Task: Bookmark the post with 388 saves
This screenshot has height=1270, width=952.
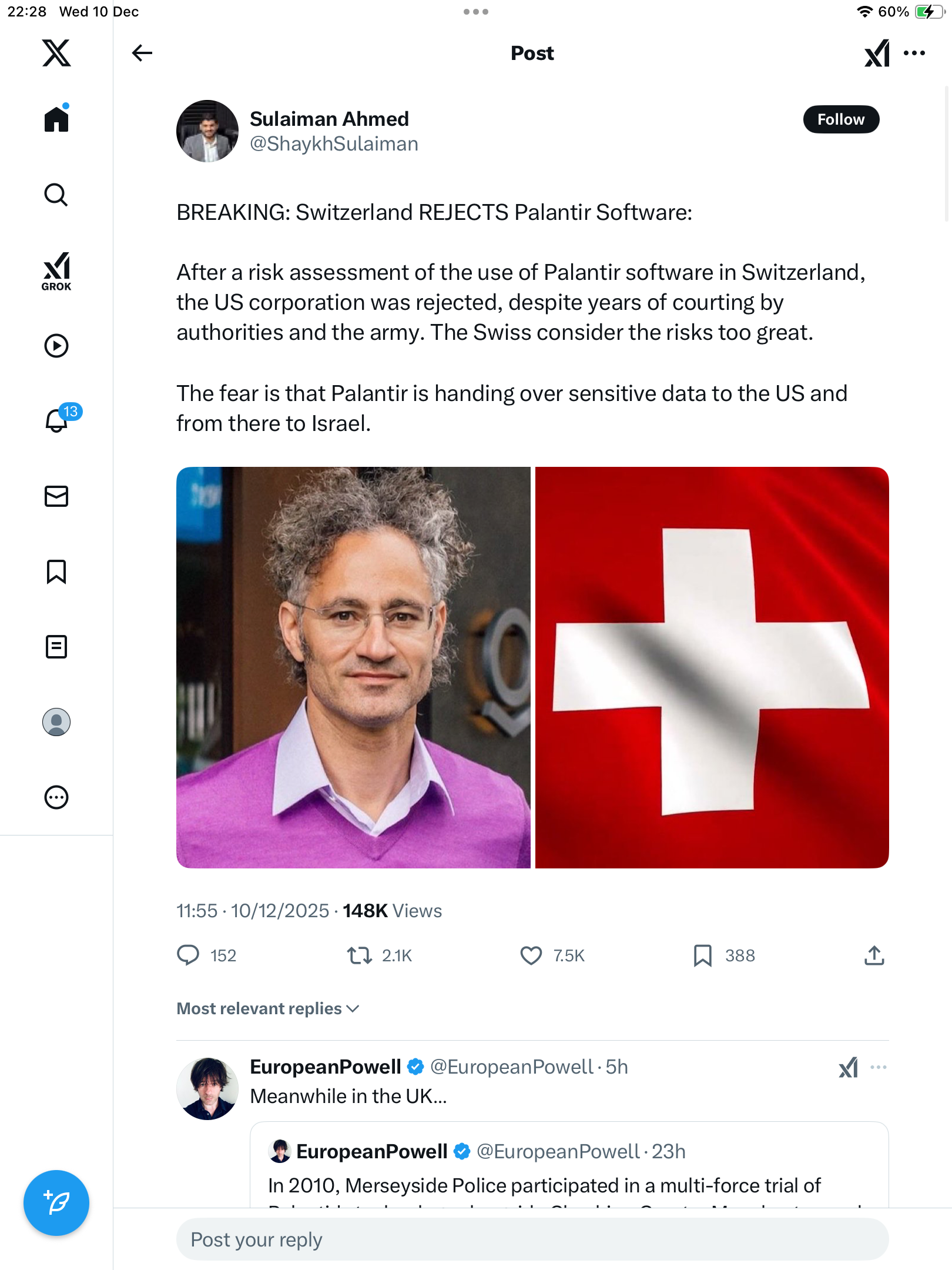Action: [x=703, y=955]
